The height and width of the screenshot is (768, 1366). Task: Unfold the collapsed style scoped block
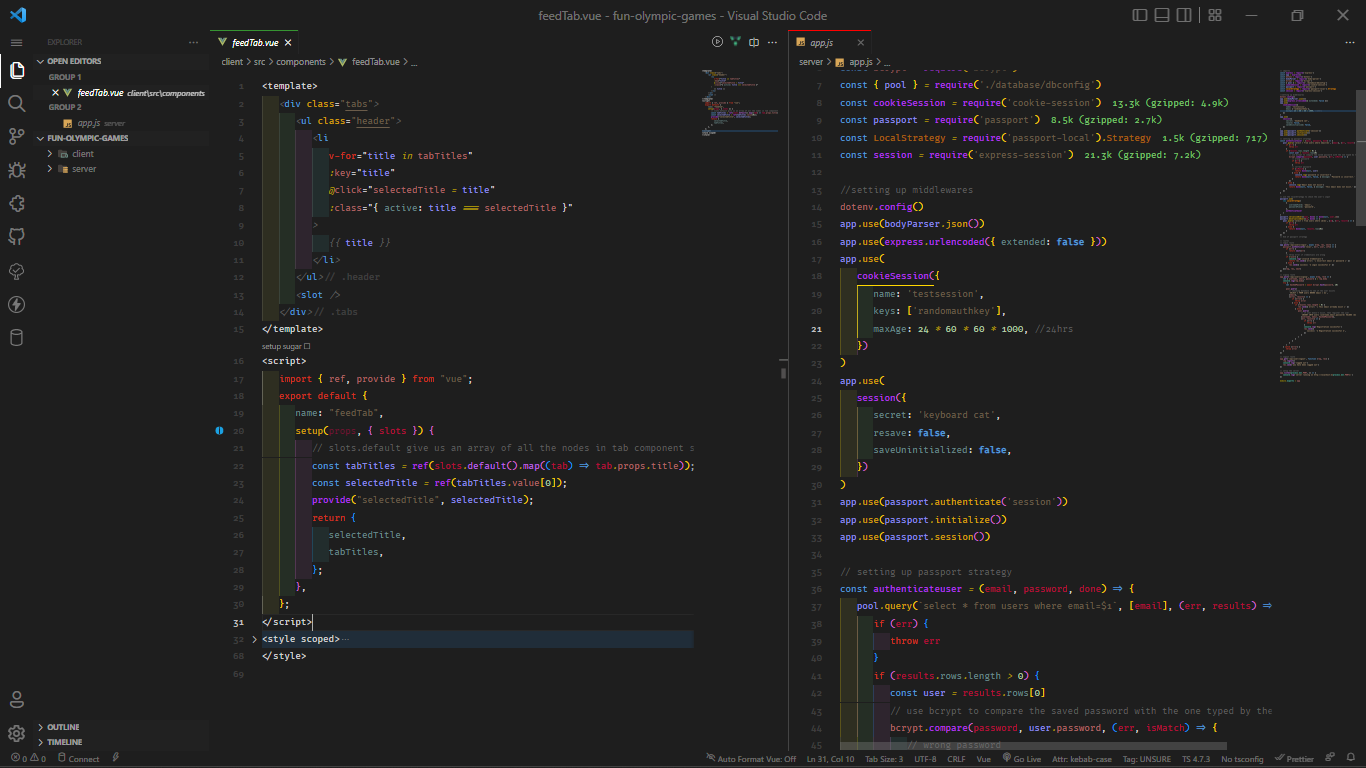254,638
